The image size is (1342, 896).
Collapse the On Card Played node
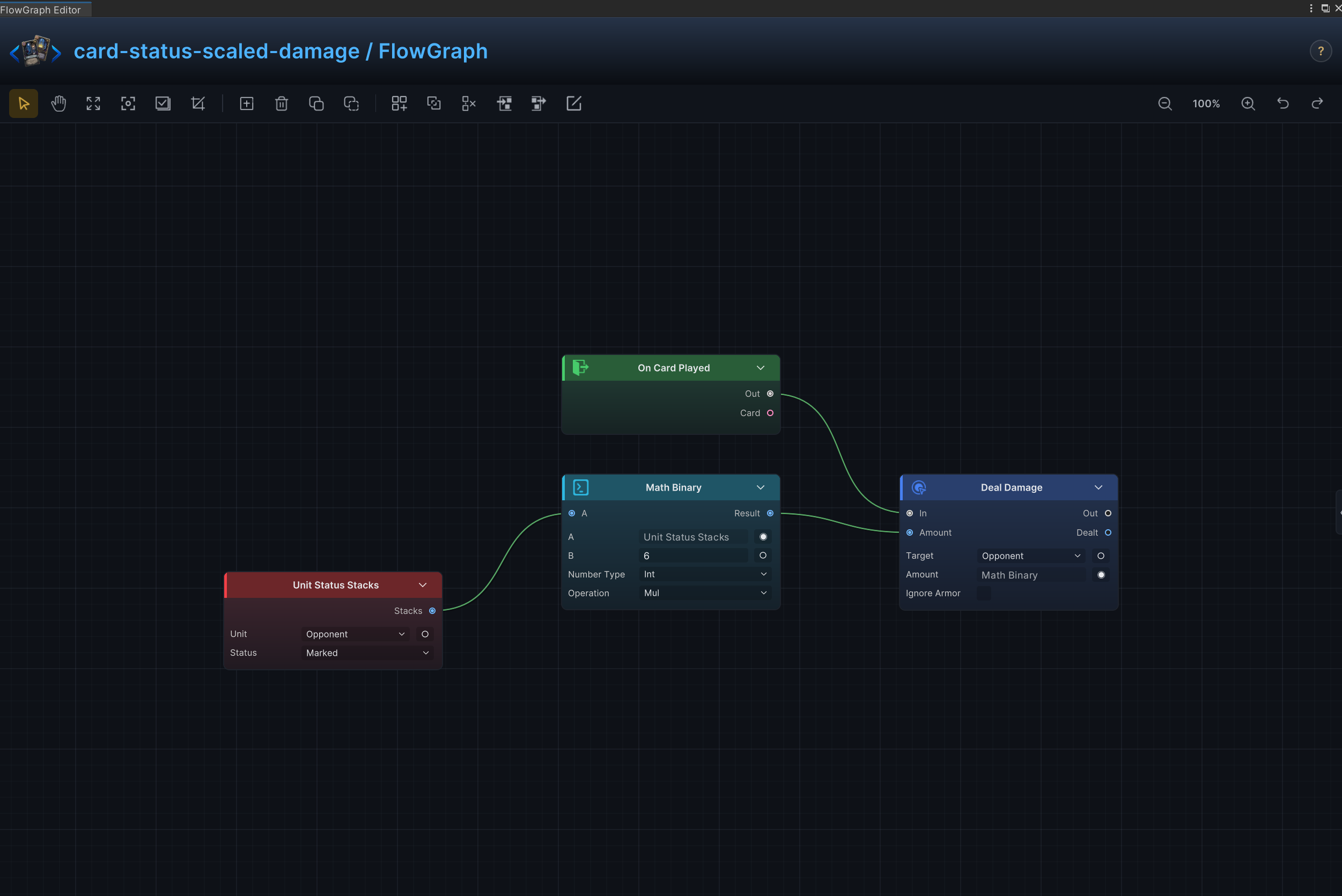761,367
